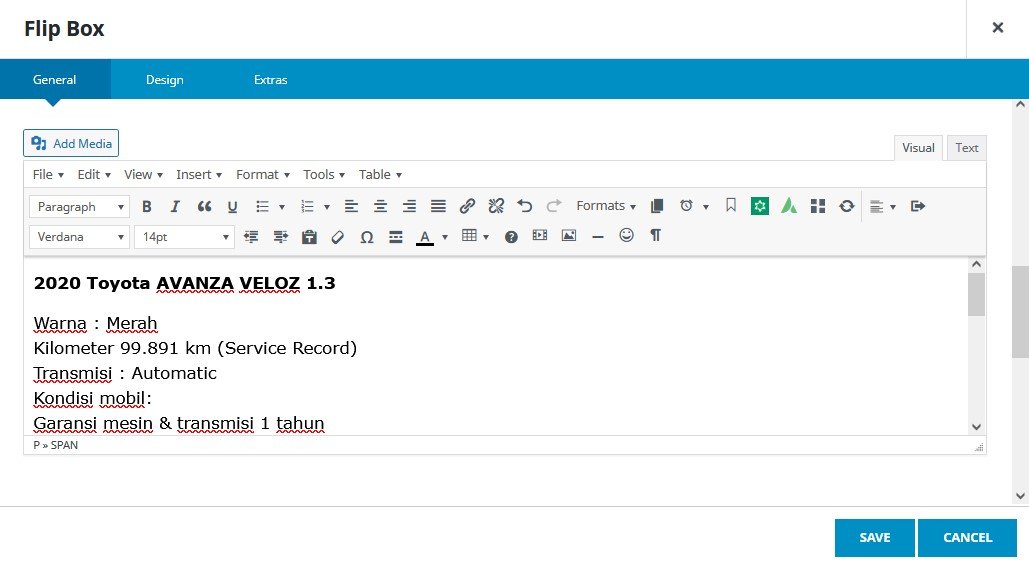Expand the 14pt font size dropdown
This screenshot has height=566, width=1029.
[x=184, y=237]
